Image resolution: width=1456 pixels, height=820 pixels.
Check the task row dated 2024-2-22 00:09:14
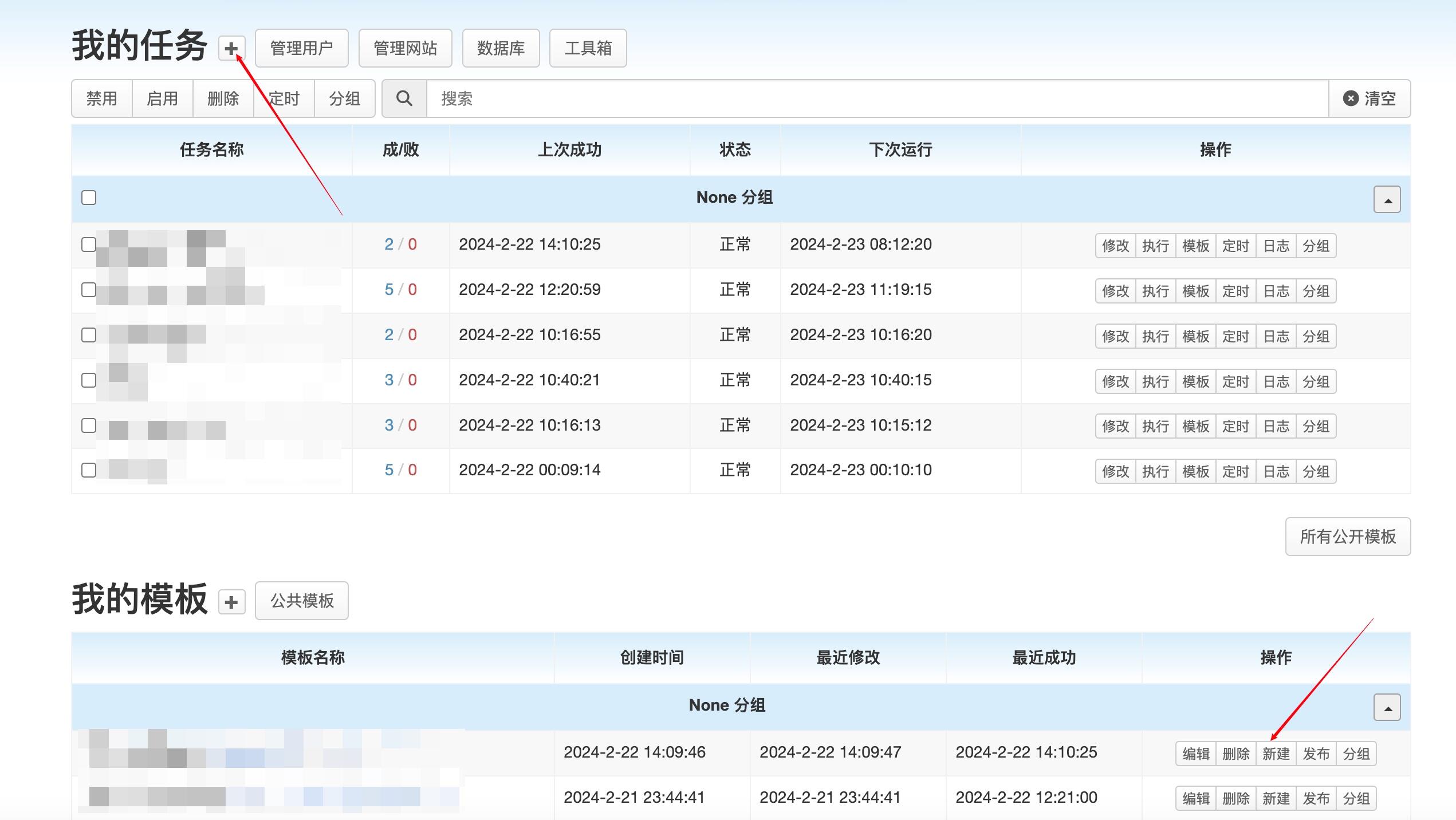(89, 470)
